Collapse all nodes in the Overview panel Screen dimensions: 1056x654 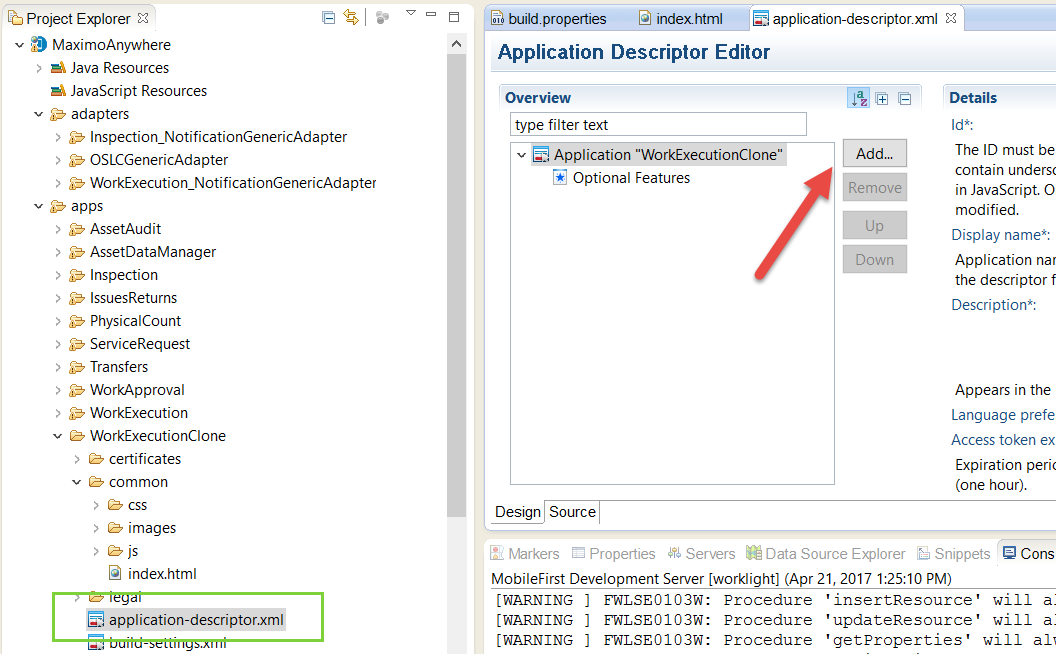click(904, 98)
